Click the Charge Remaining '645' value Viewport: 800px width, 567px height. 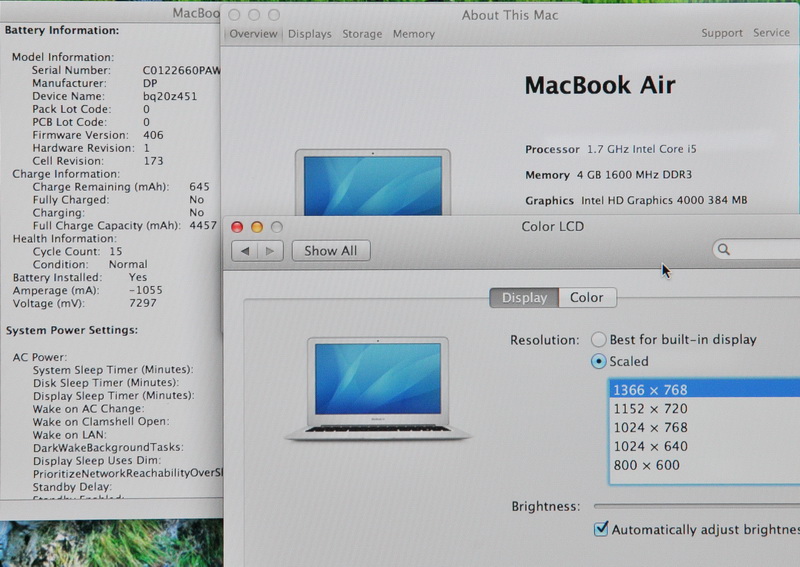tap(199, 186)
